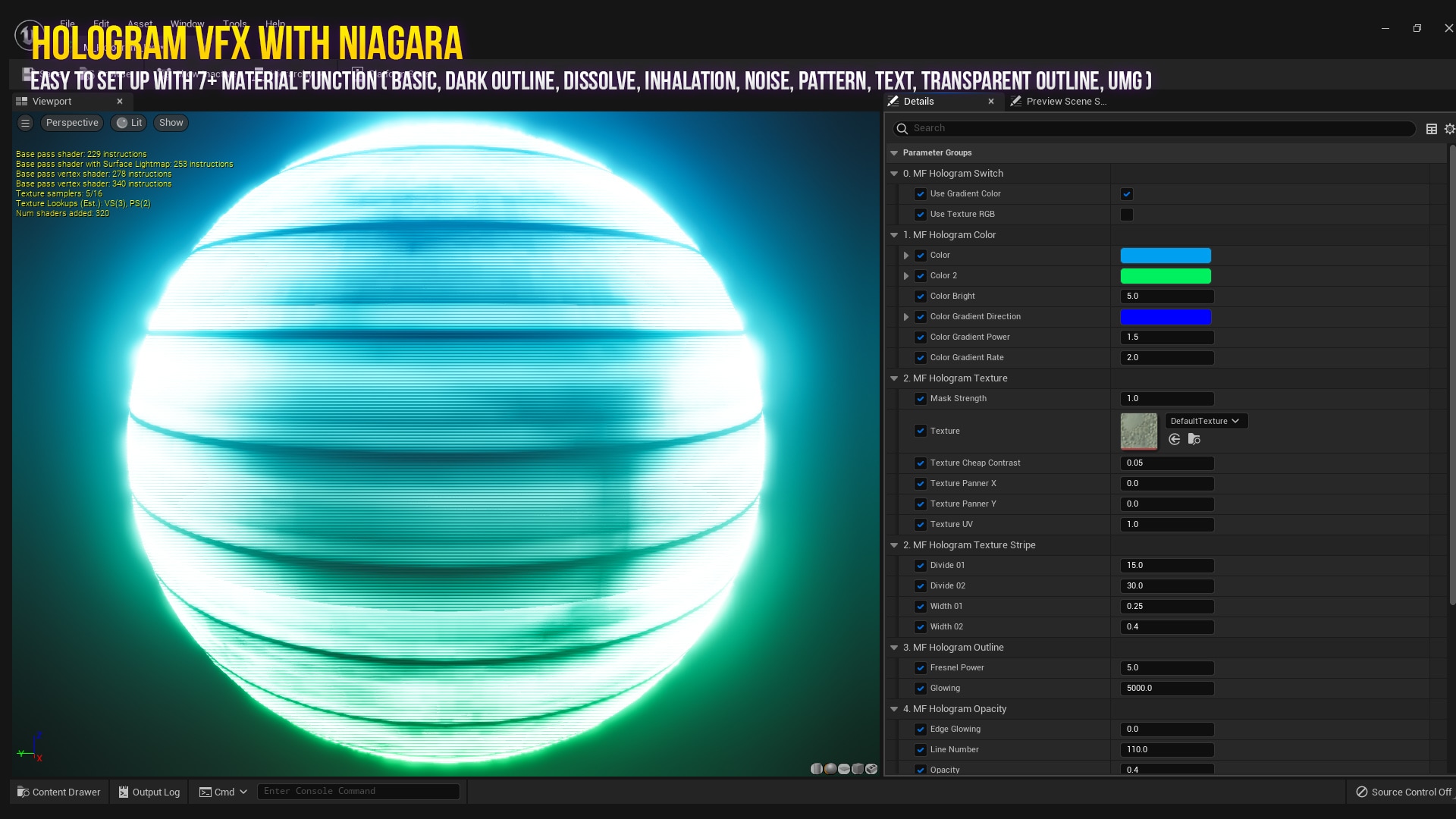Toggle override checkbox for Divide 01

click(921, 566)
